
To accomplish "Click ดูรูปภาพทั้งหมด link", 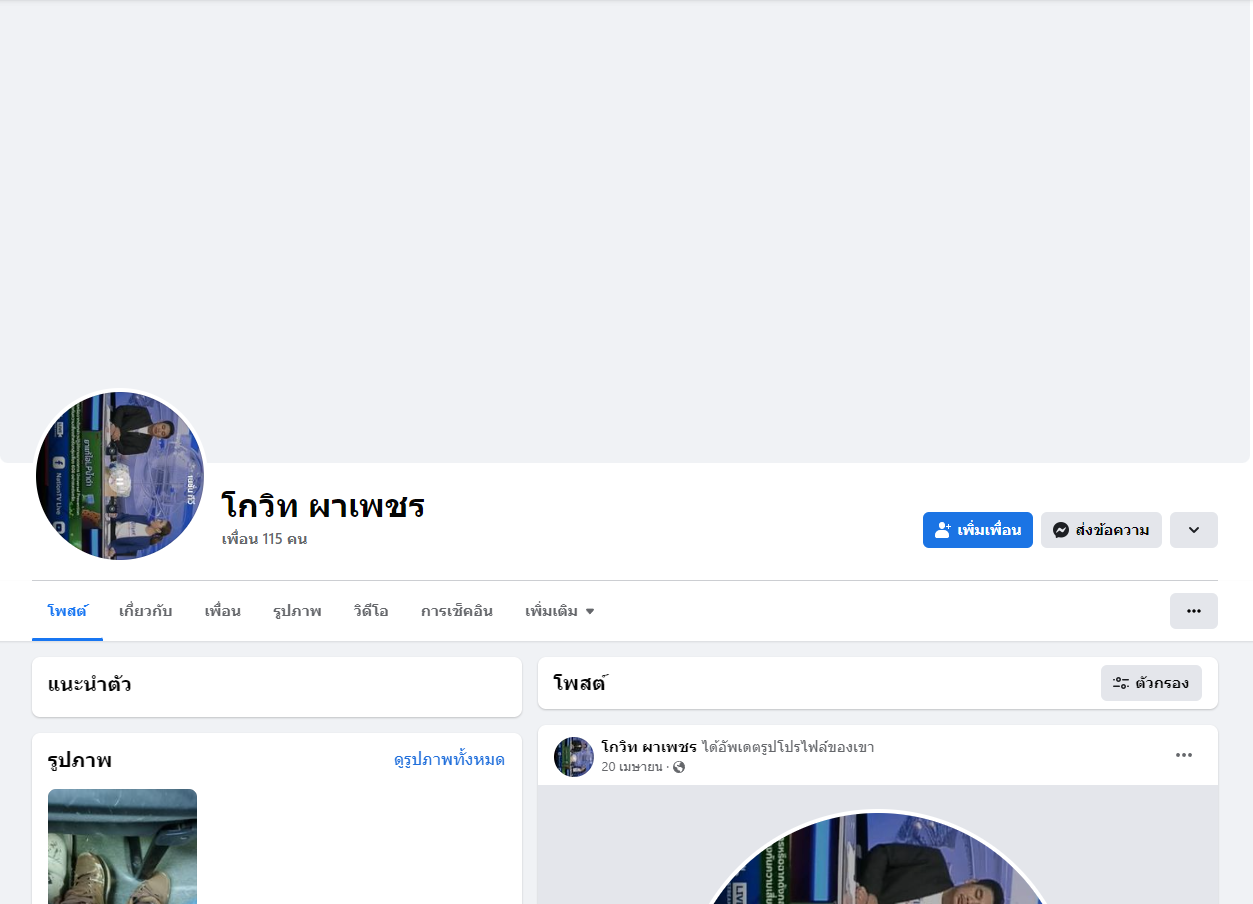I will [449, 760].
